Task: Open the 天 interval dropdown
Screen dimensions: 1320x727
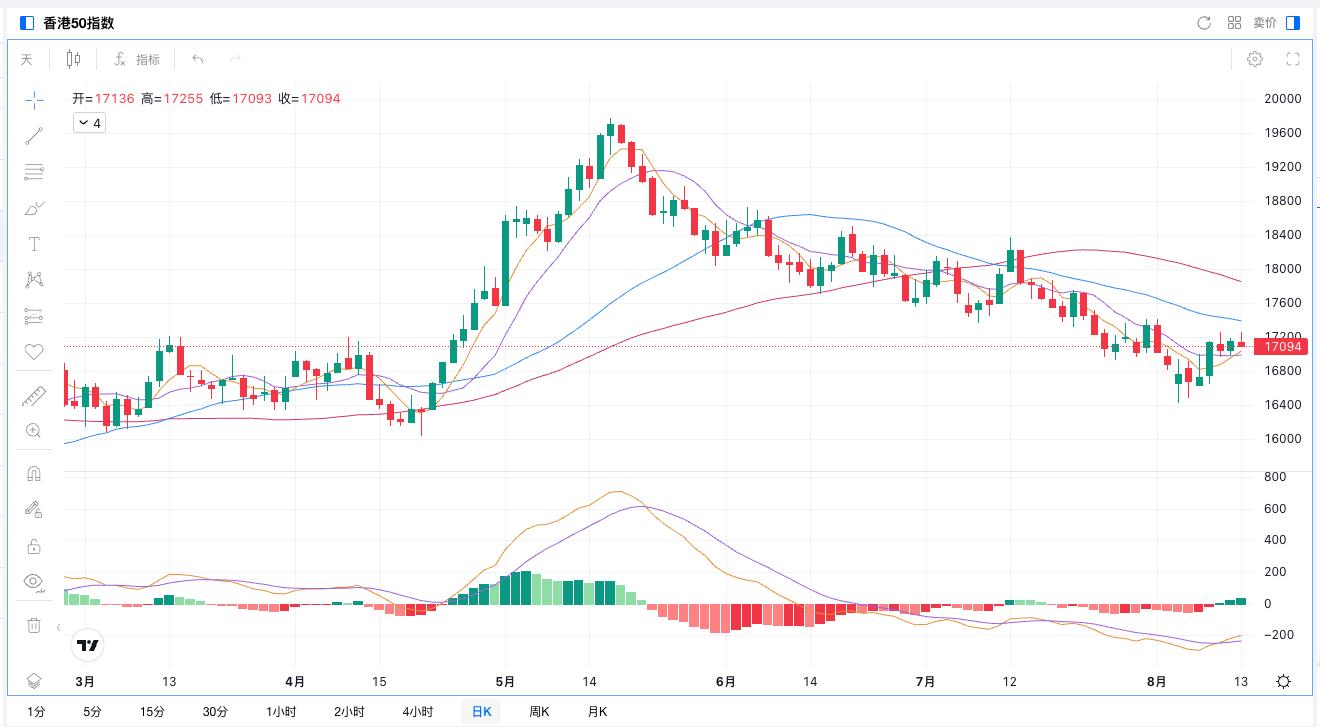Action: (27, 59)
